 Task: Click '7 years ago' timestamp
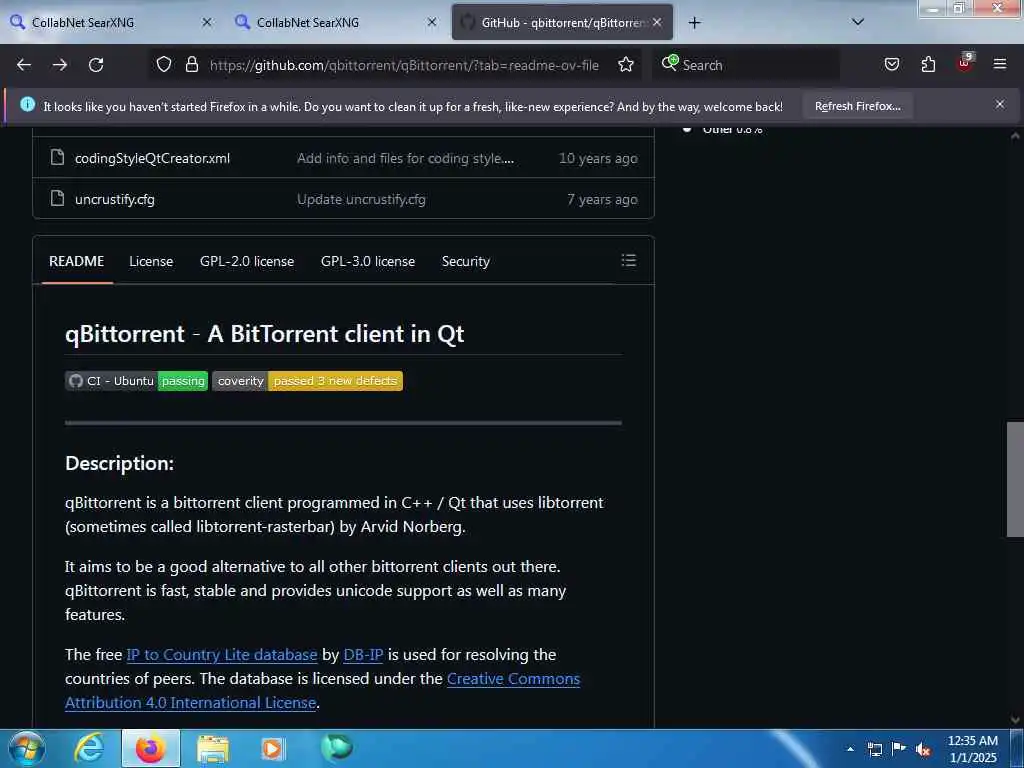tap(602, 199)
